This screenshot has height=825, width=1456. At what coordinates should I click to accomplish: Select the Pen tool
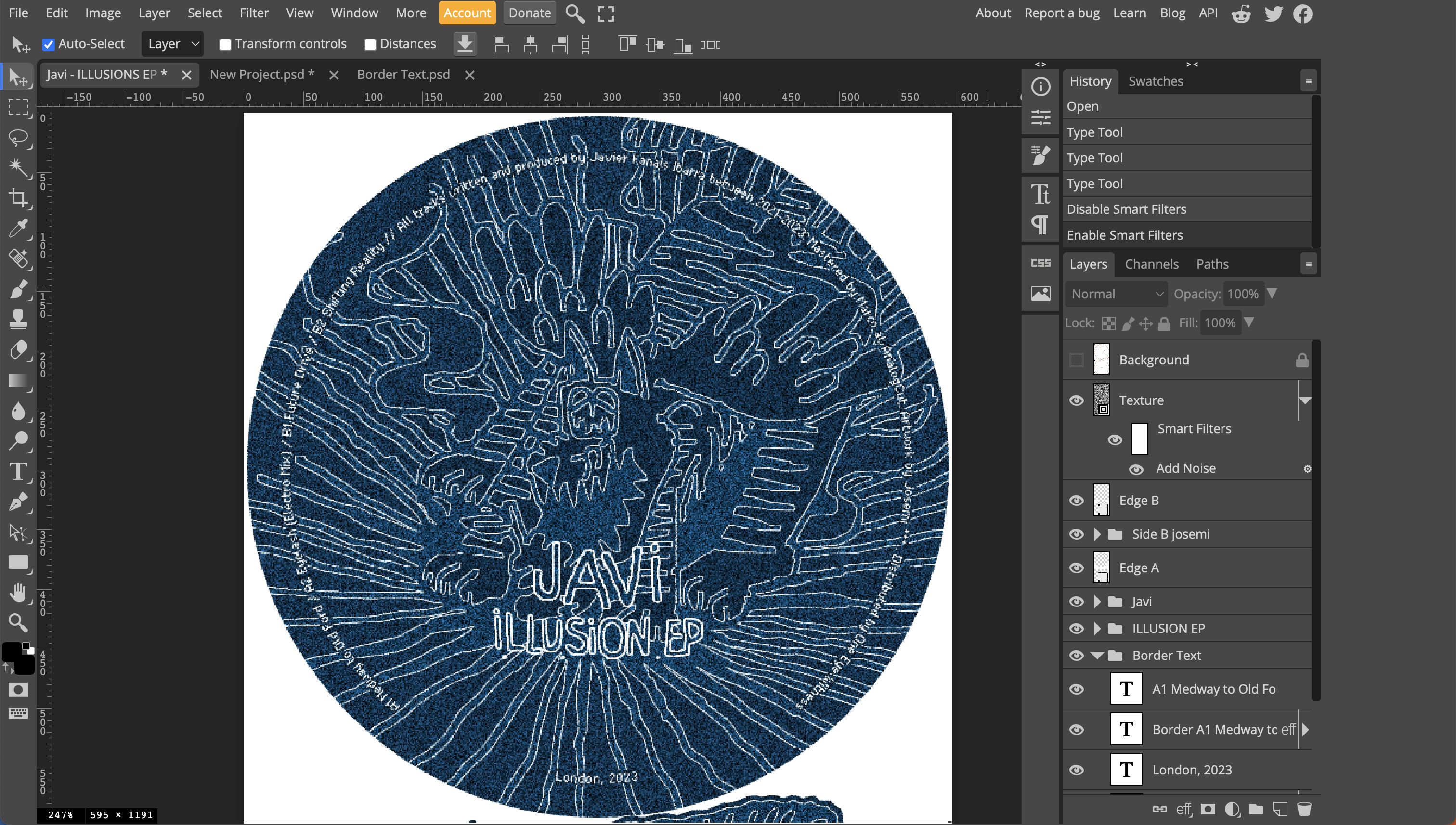click(x=19, y=502)
